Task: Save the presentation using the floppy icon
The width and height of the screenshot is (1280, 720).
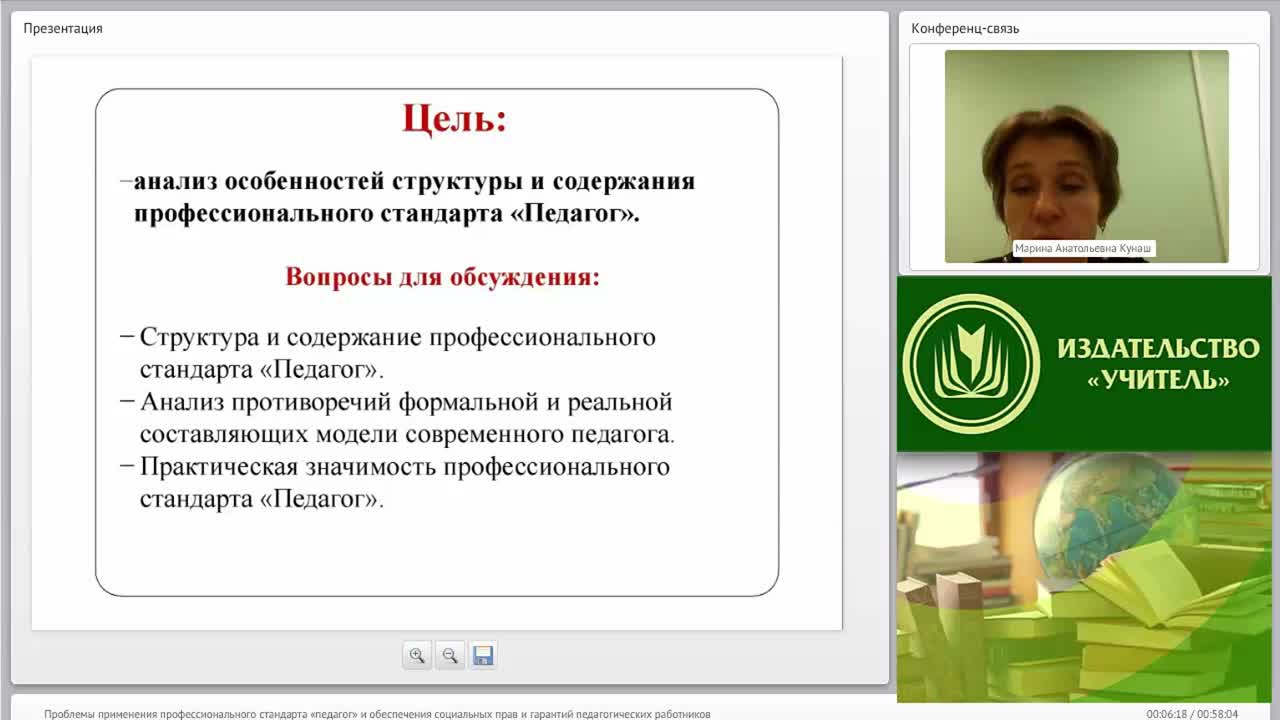Action: click(483, 655)
